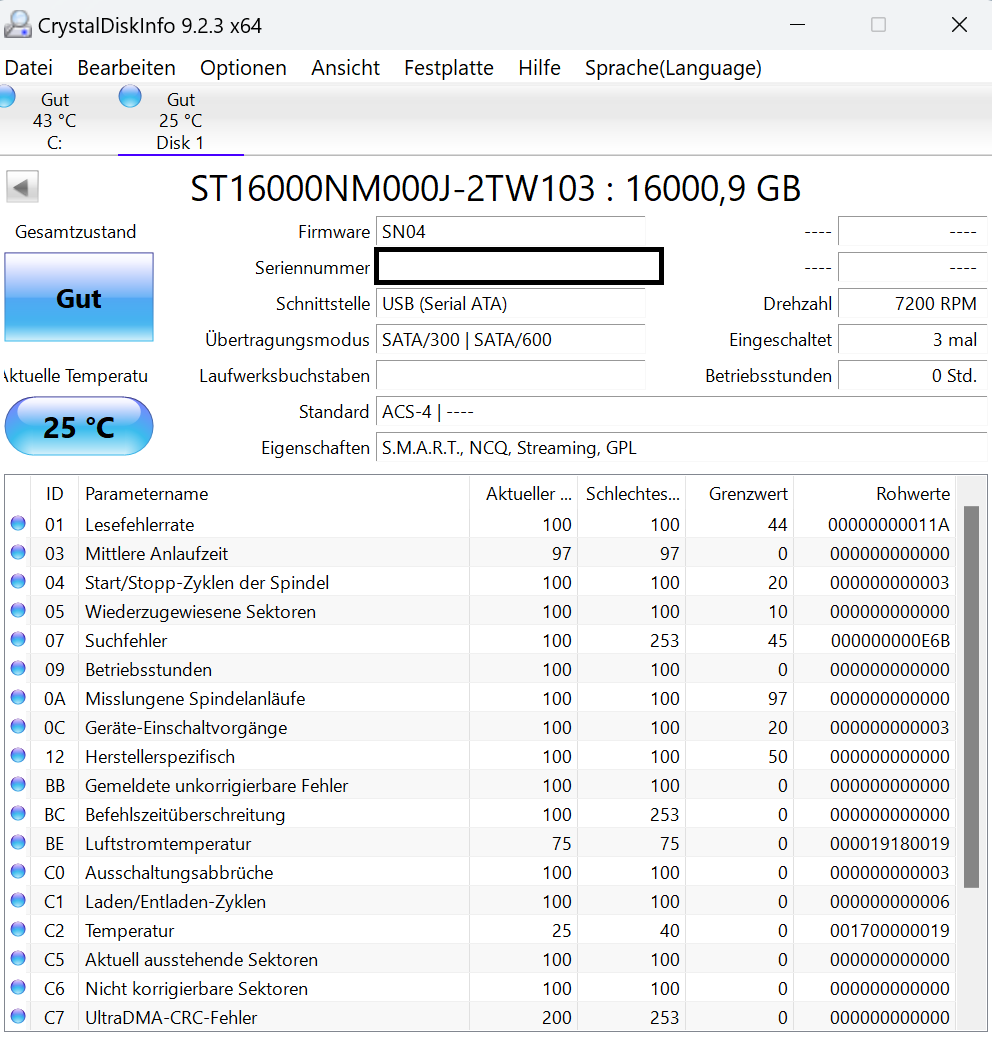Select the Disk 1 status orb

point(130,97)
